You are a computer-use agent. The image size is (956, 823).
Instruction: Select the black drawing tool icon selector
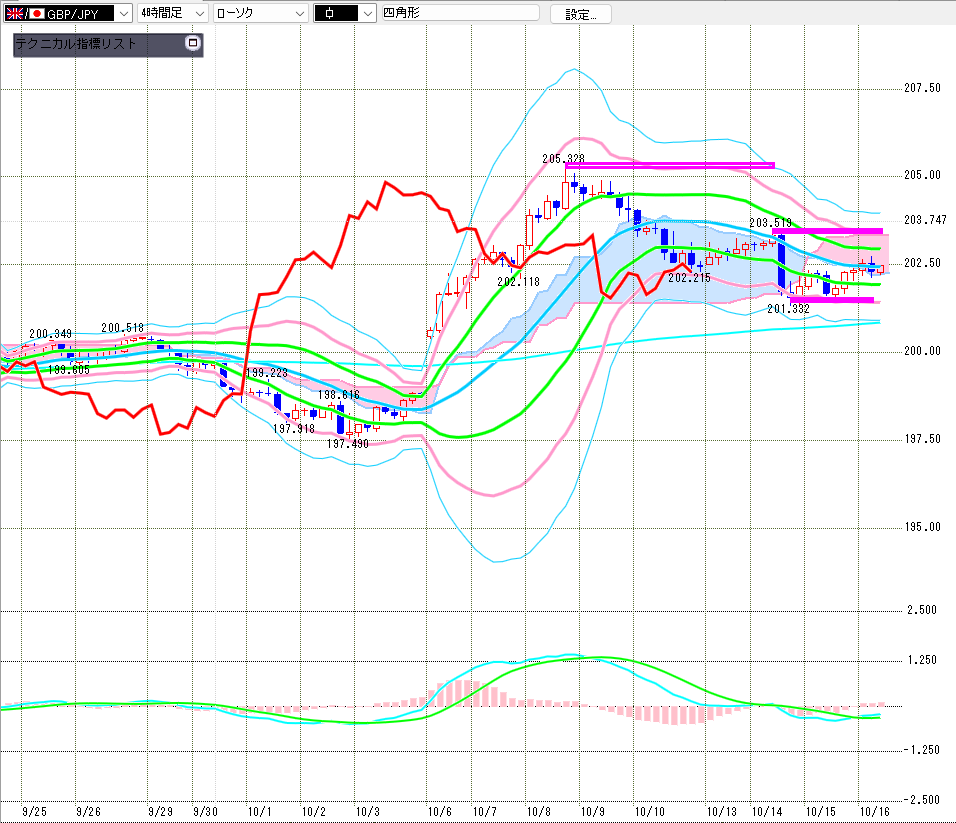click(343, 13)
